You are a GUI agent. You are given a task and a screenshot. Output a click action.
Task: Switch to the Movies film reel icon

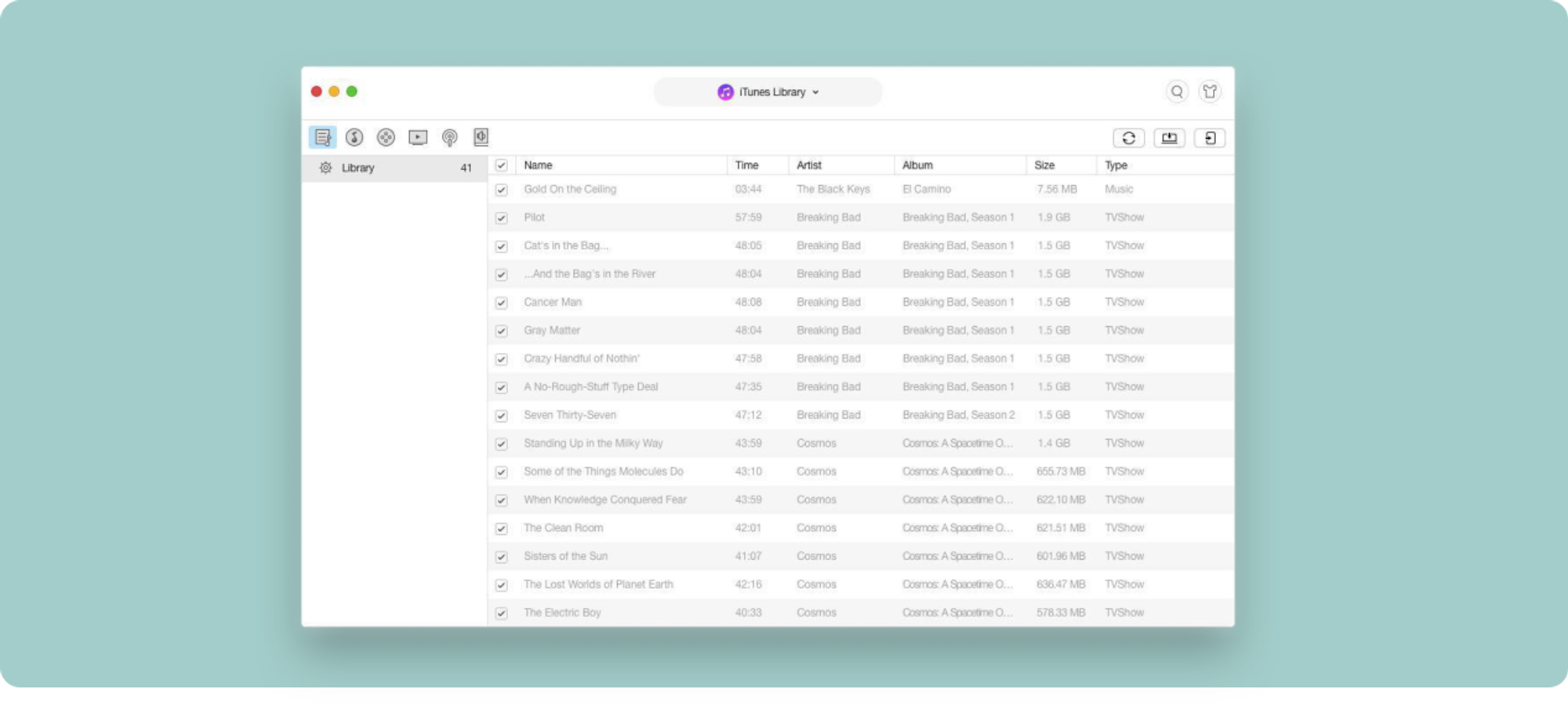(386, 138)
